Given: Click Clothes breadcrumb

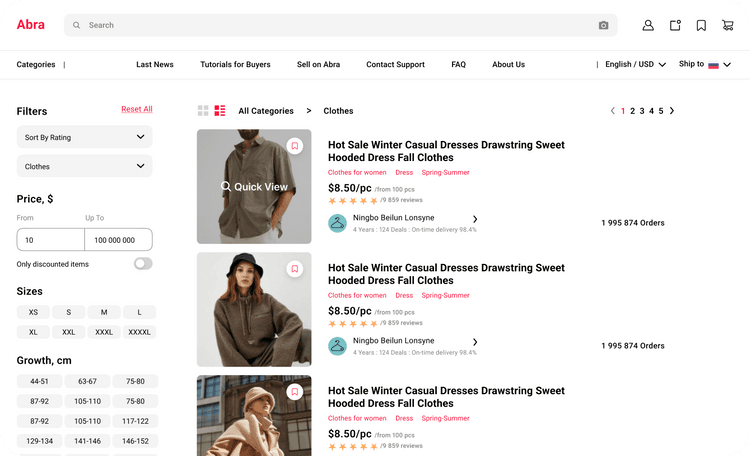Looking at the screenshot, I should coord(338,111).
